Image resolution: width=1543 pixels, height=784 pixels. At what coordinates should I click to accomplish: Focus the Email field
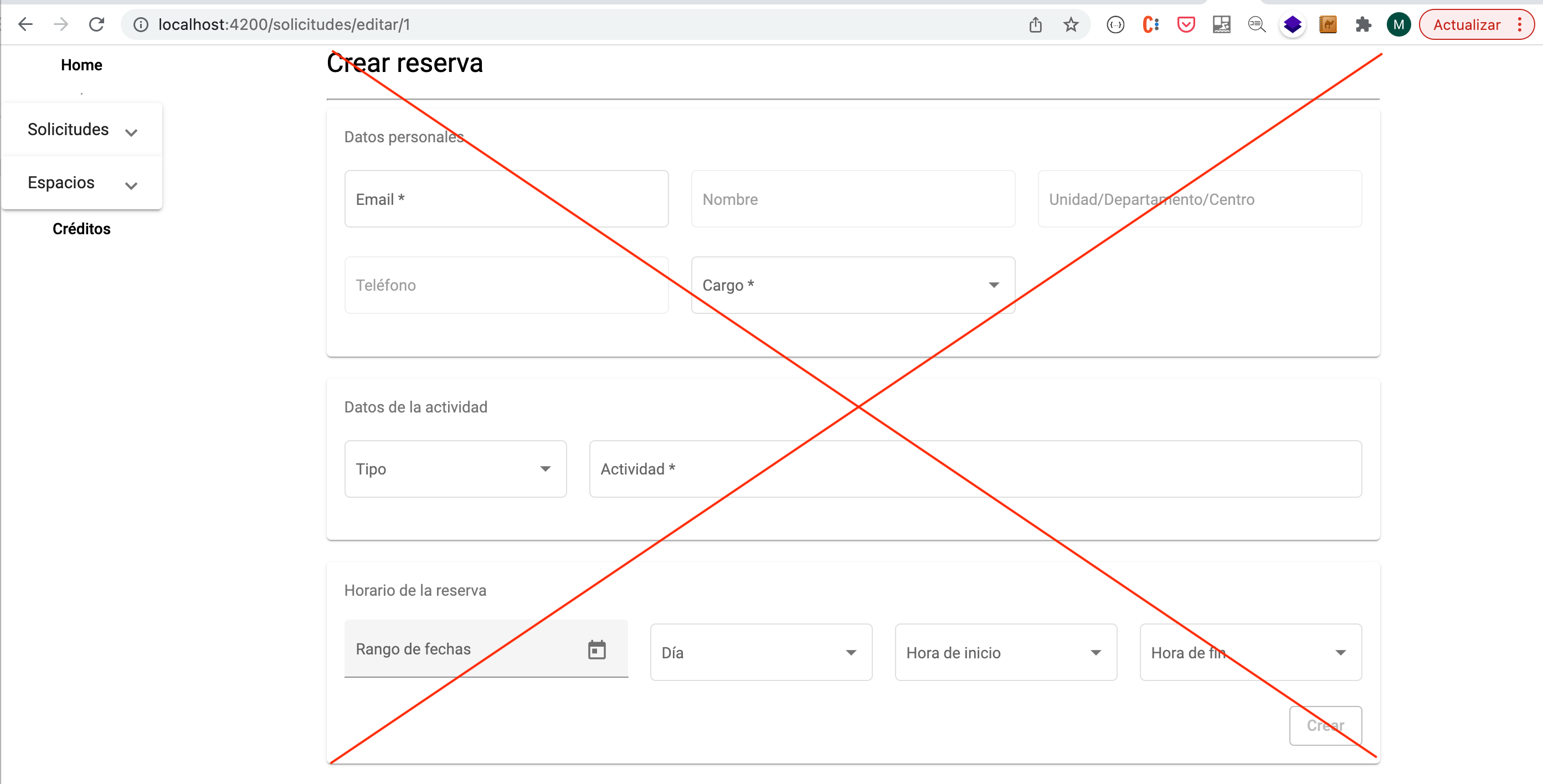coord(506,199)
